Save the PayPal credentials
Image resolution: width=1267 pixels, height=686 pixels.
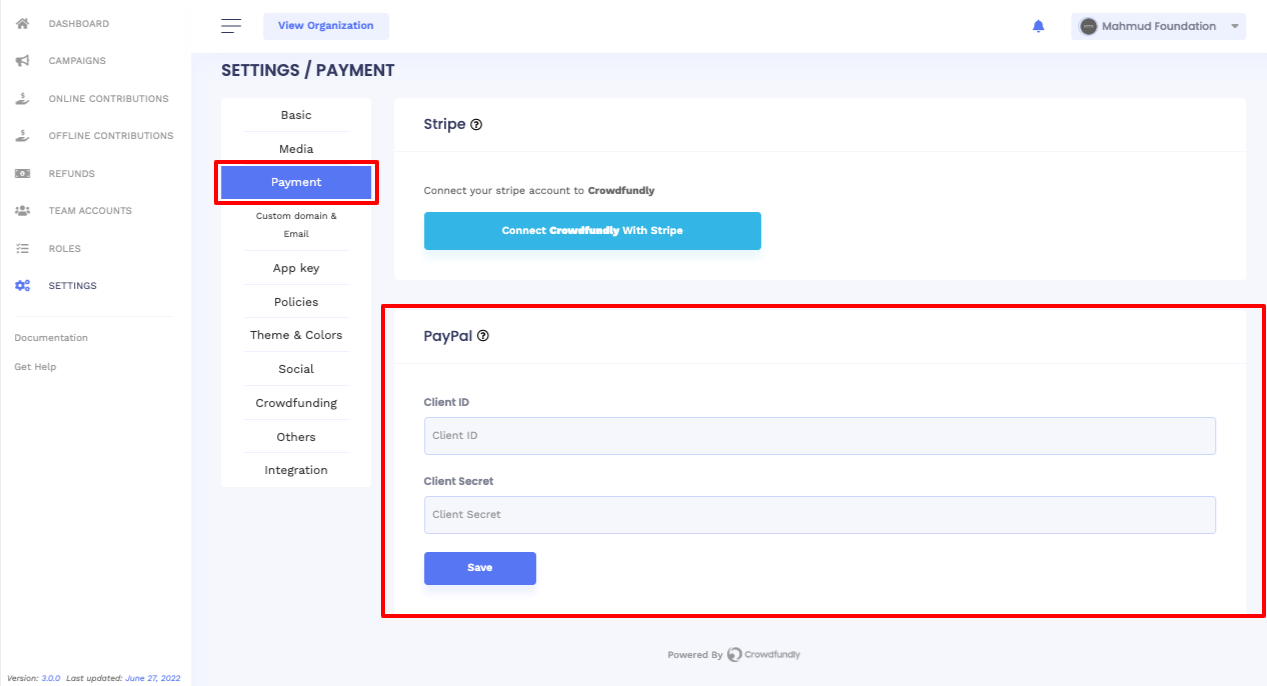tap(480, 568)
